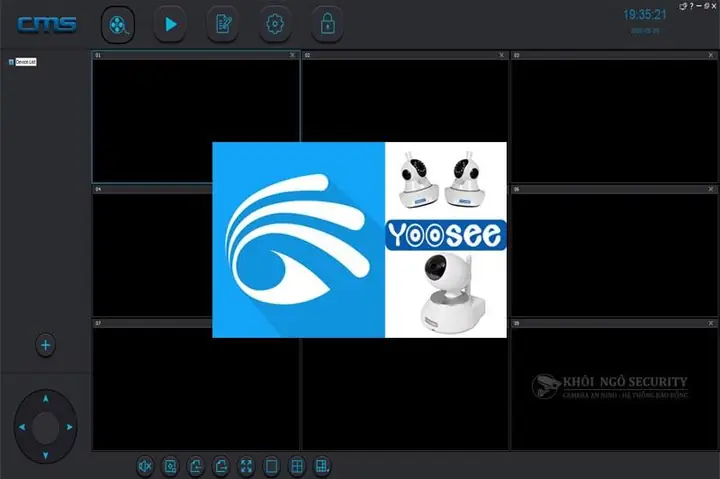Mute audio in bottom toolbar
The height and width of the screenshot is (479, 720).
pos(145,466)
